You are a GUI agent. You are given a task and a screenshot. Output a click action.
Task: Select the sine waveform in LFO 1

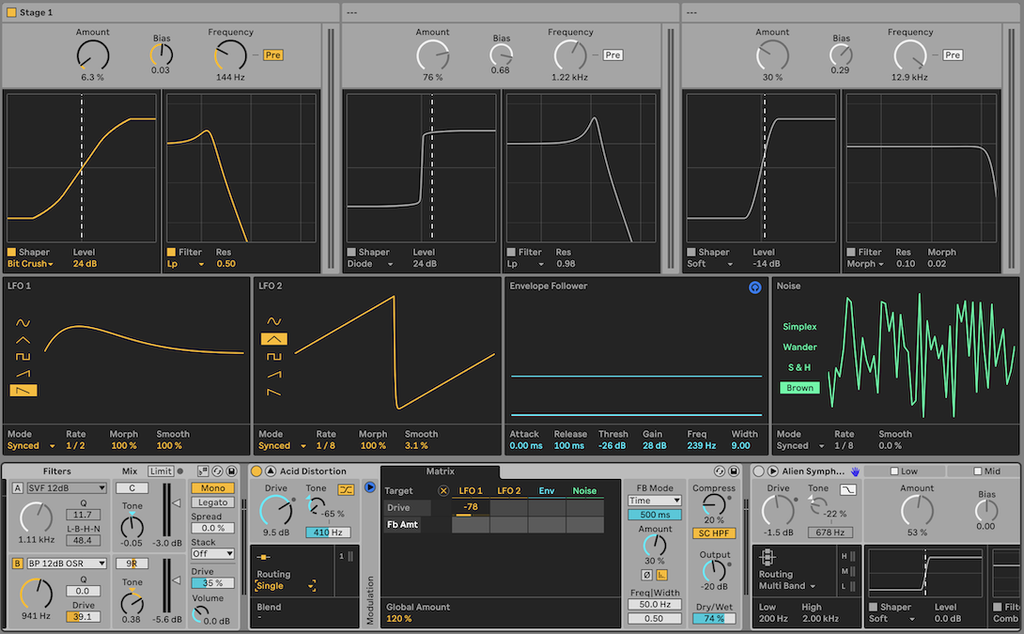22,322
